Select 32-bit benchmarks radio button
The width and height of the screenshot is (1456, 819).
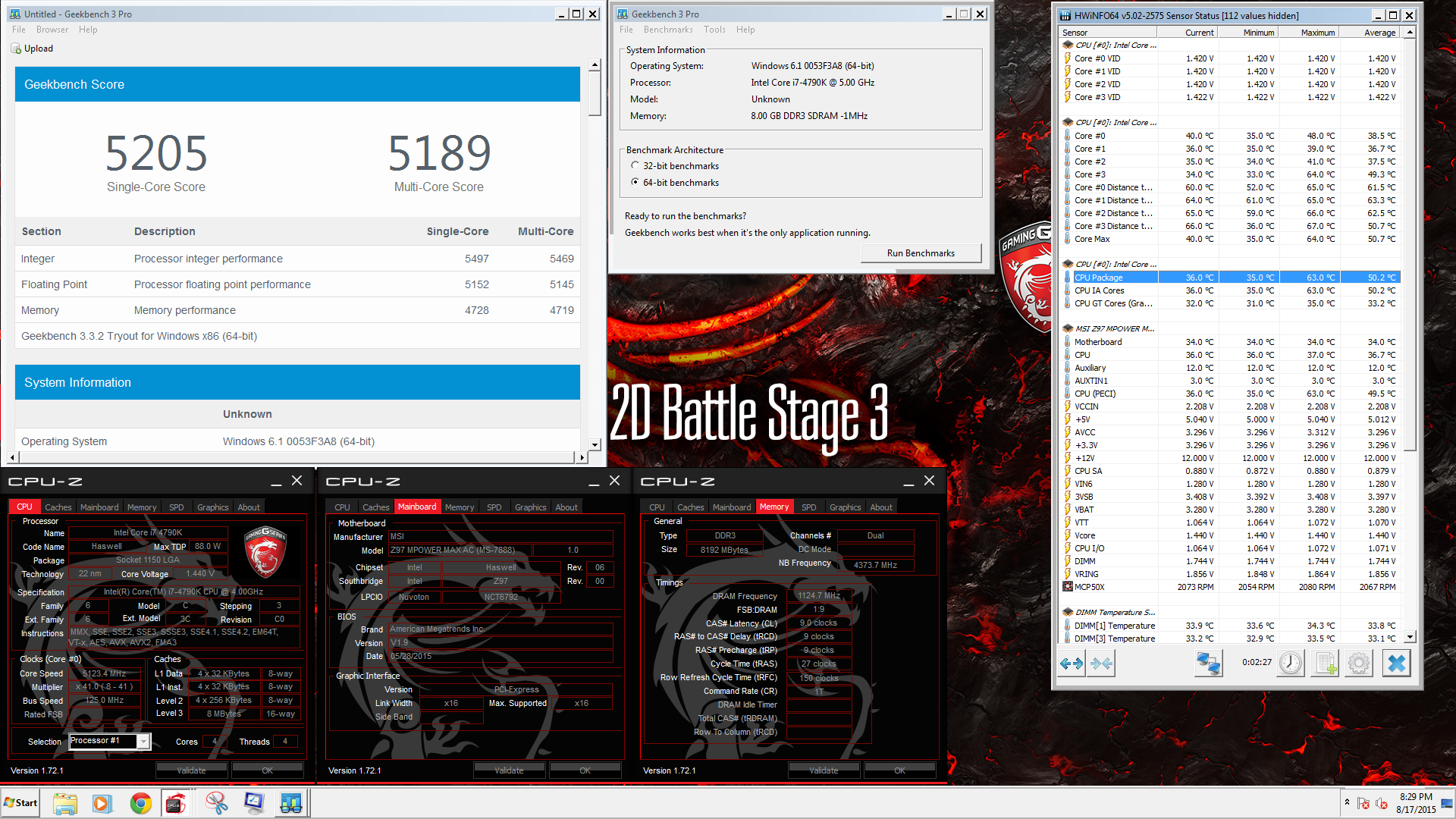[635, 166]
